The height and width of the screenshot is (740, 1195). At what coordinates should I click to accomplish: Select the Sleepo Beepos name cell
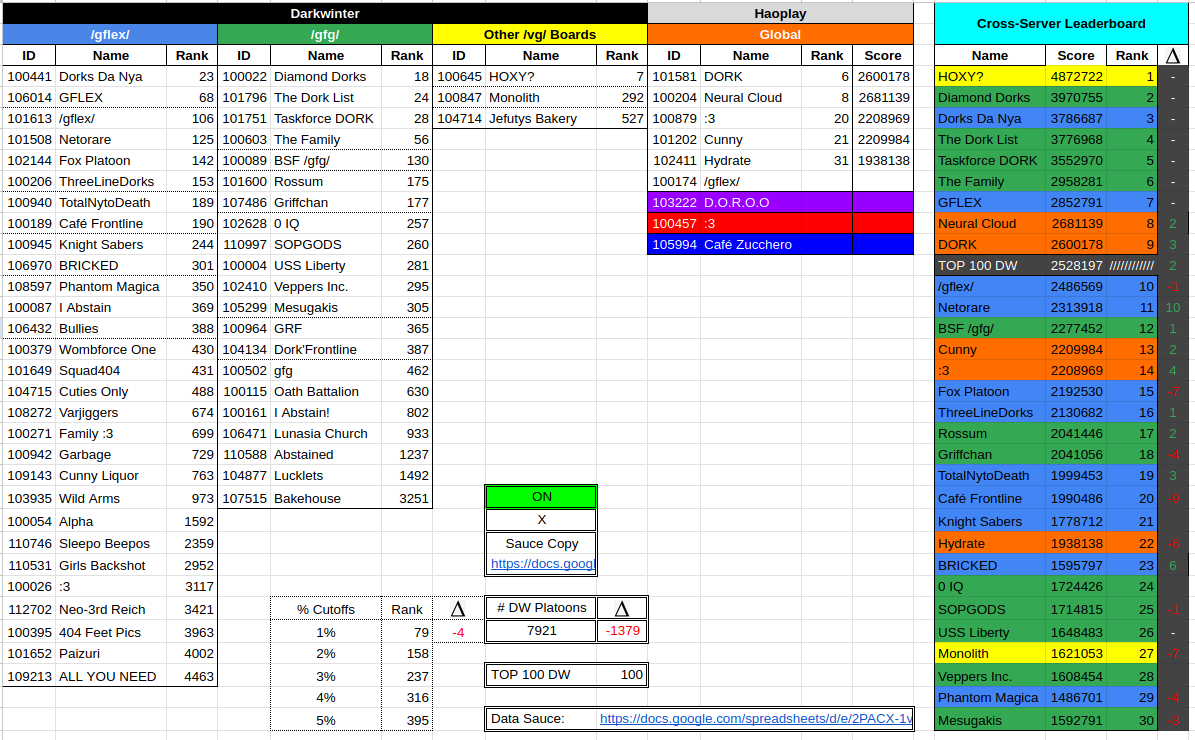(111, 543)
